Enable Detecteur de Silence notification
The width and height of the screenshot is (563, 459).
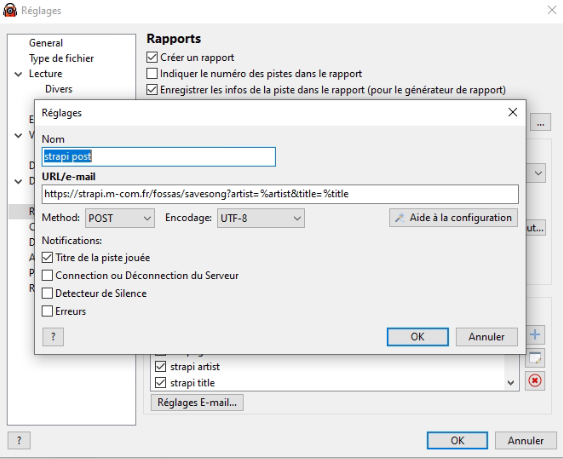(x=47, y=293)
